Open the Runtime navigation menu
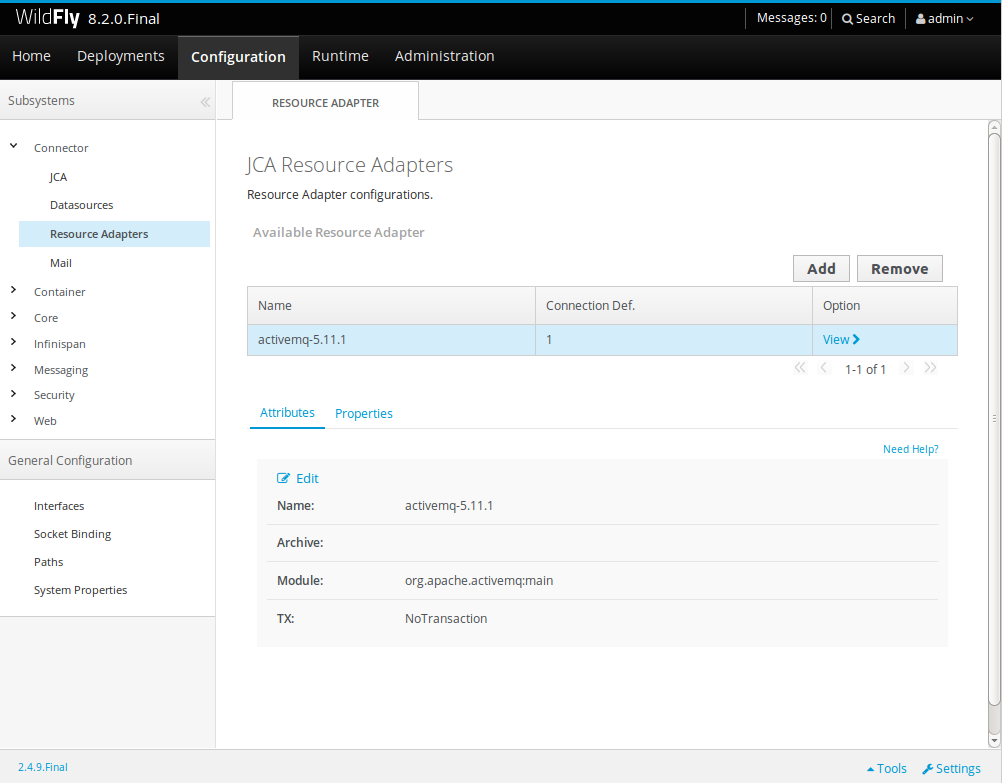Image resolution: width=1002 pixels, height=783 pixels. click(x=340, y=56)
